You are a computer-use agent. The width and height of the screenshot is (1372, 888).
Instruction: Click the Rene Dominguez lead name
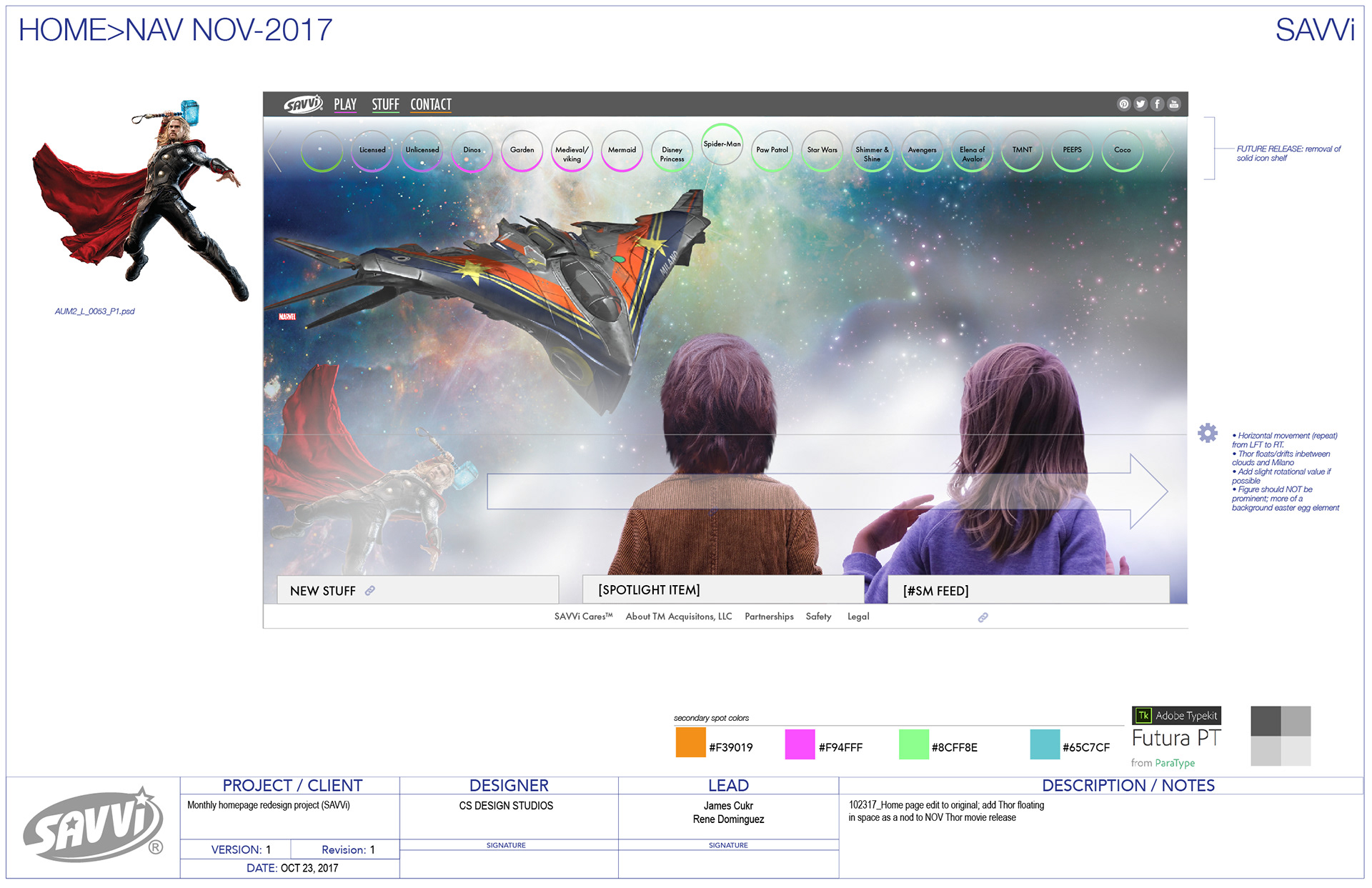point(728,819)
